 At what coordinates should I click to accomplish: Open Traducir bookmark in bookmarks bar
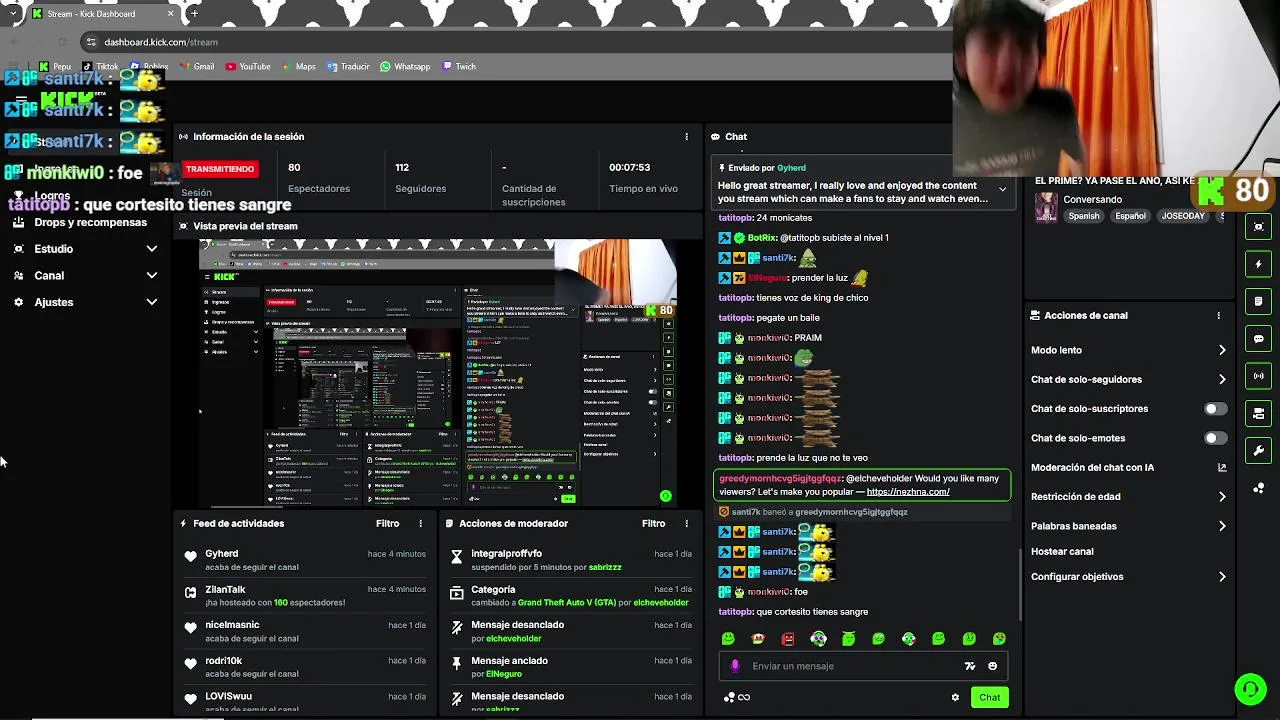pos(347,67)
